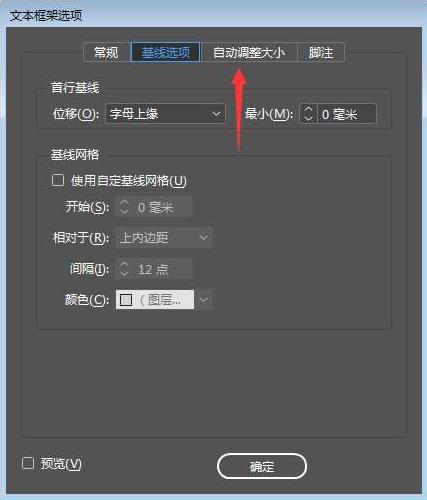The image size is (427, 500).
Task: Click the 文本框架选项 title bar
Action: (213, 15)
